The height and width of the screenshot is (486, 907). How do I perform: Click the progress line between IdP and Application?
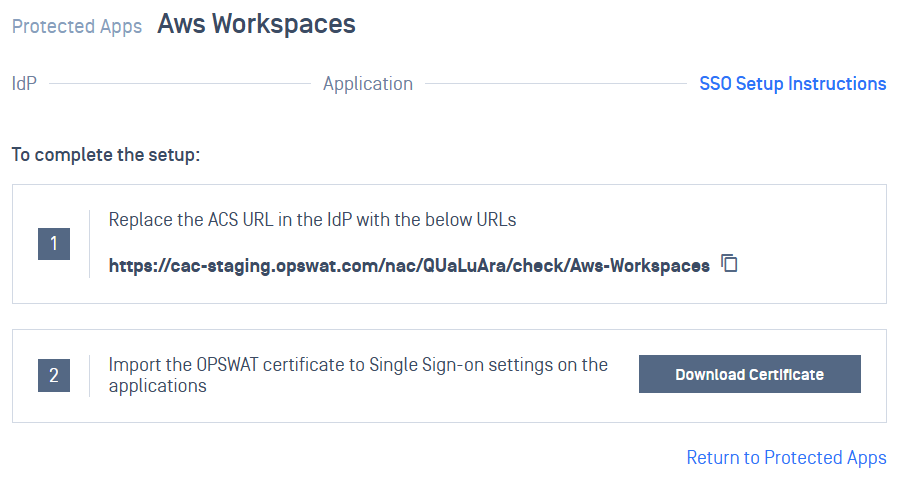pos(180,84)
